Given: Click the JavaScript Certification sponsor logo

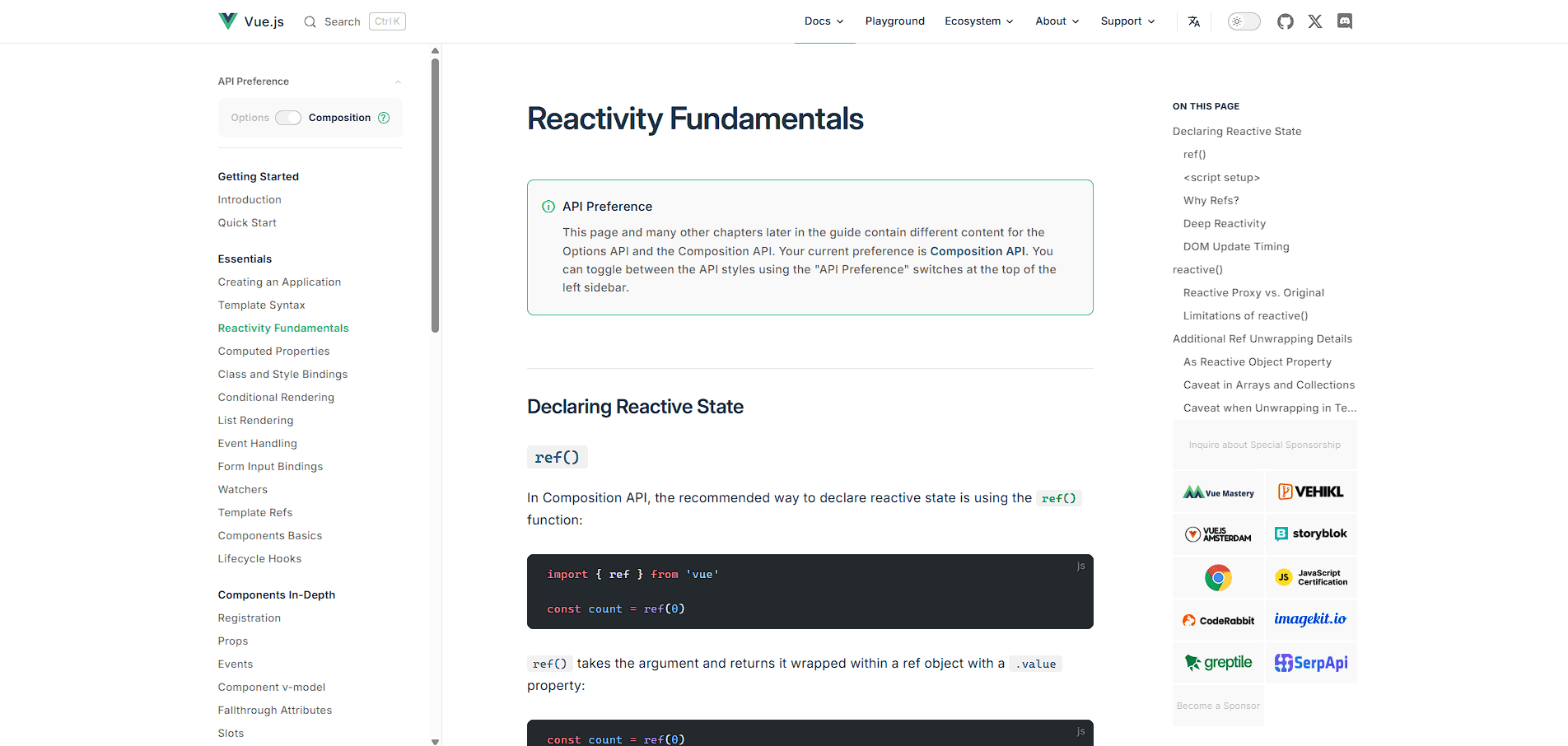Looking at the screenshot, I should point(1311,577).
